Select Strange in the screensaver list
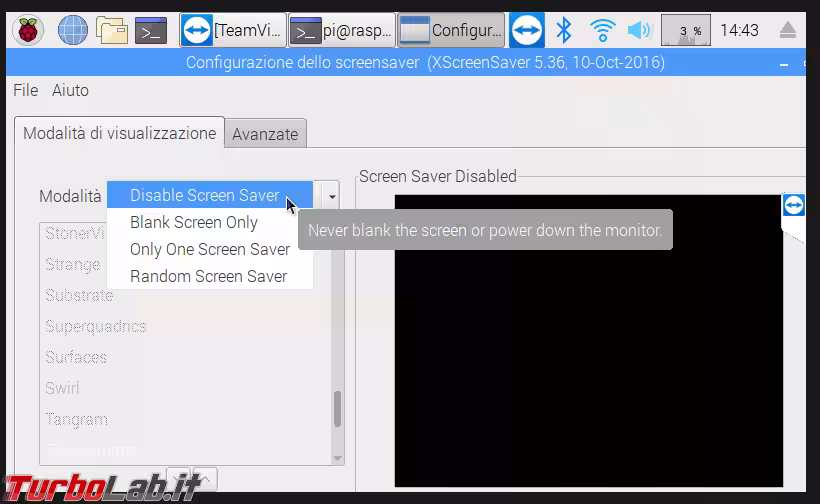The width and height of the screenshot is (820, 504). 73,265
